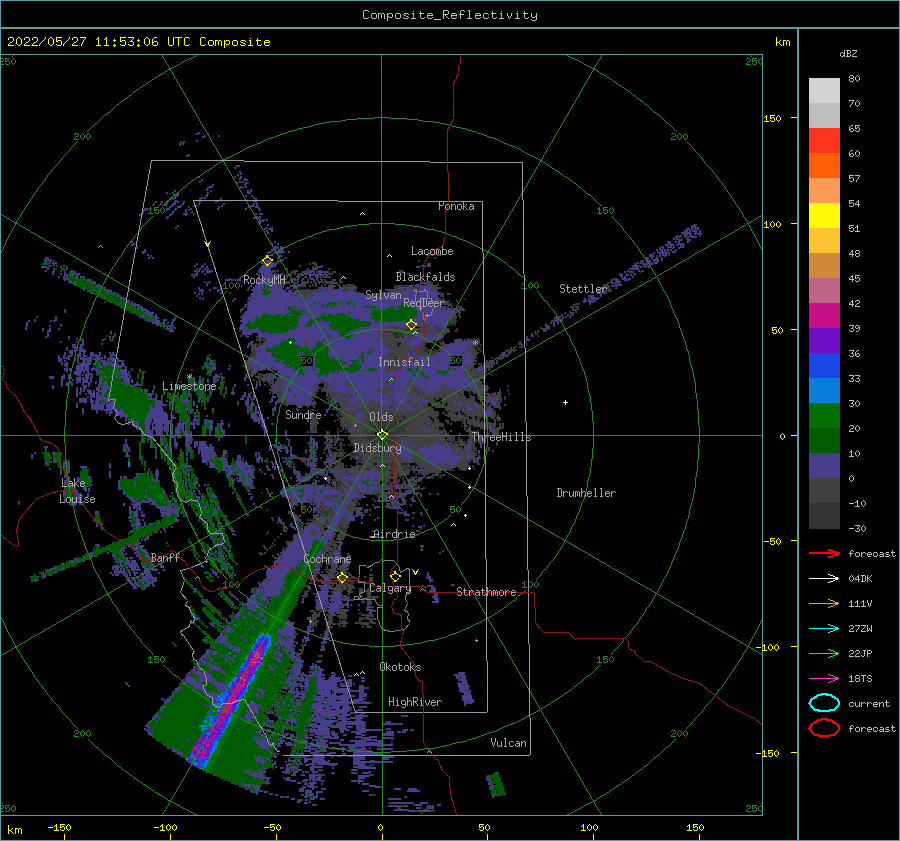
Task: Click the HighRiver town label
Action: tap(415, 702)
